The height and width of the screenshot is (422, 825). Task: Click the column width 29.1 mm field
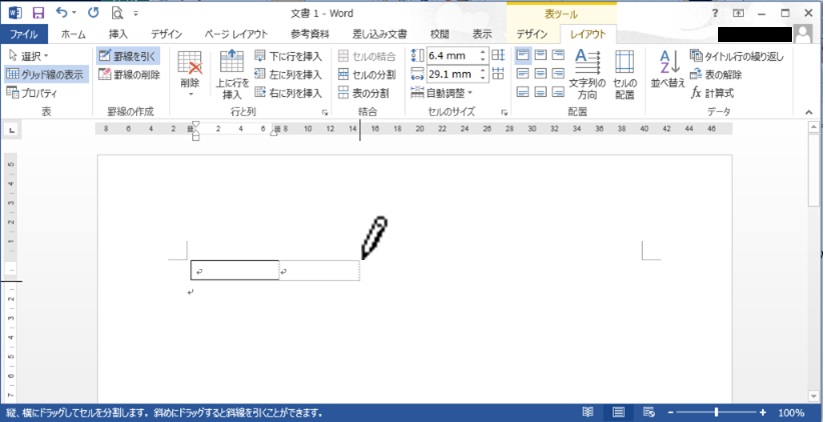pyautogui.click(x=452, y=74)
